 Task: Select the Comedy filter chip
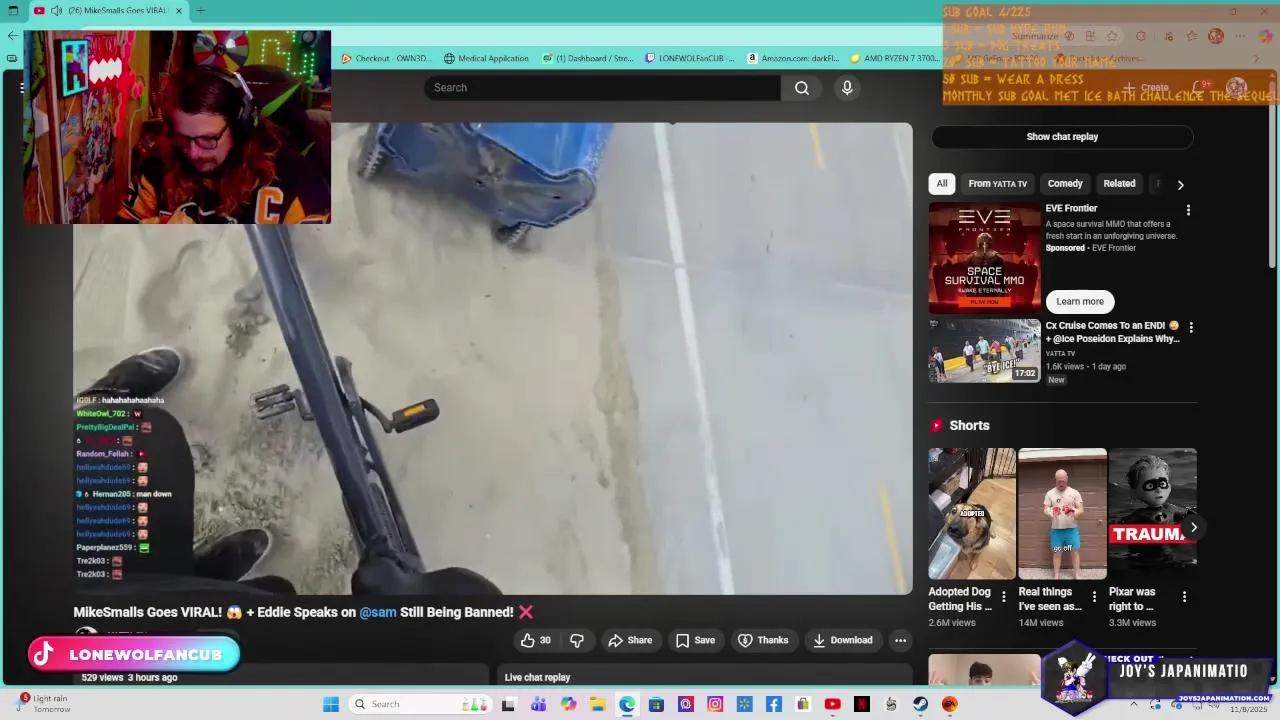[1065, 184]
